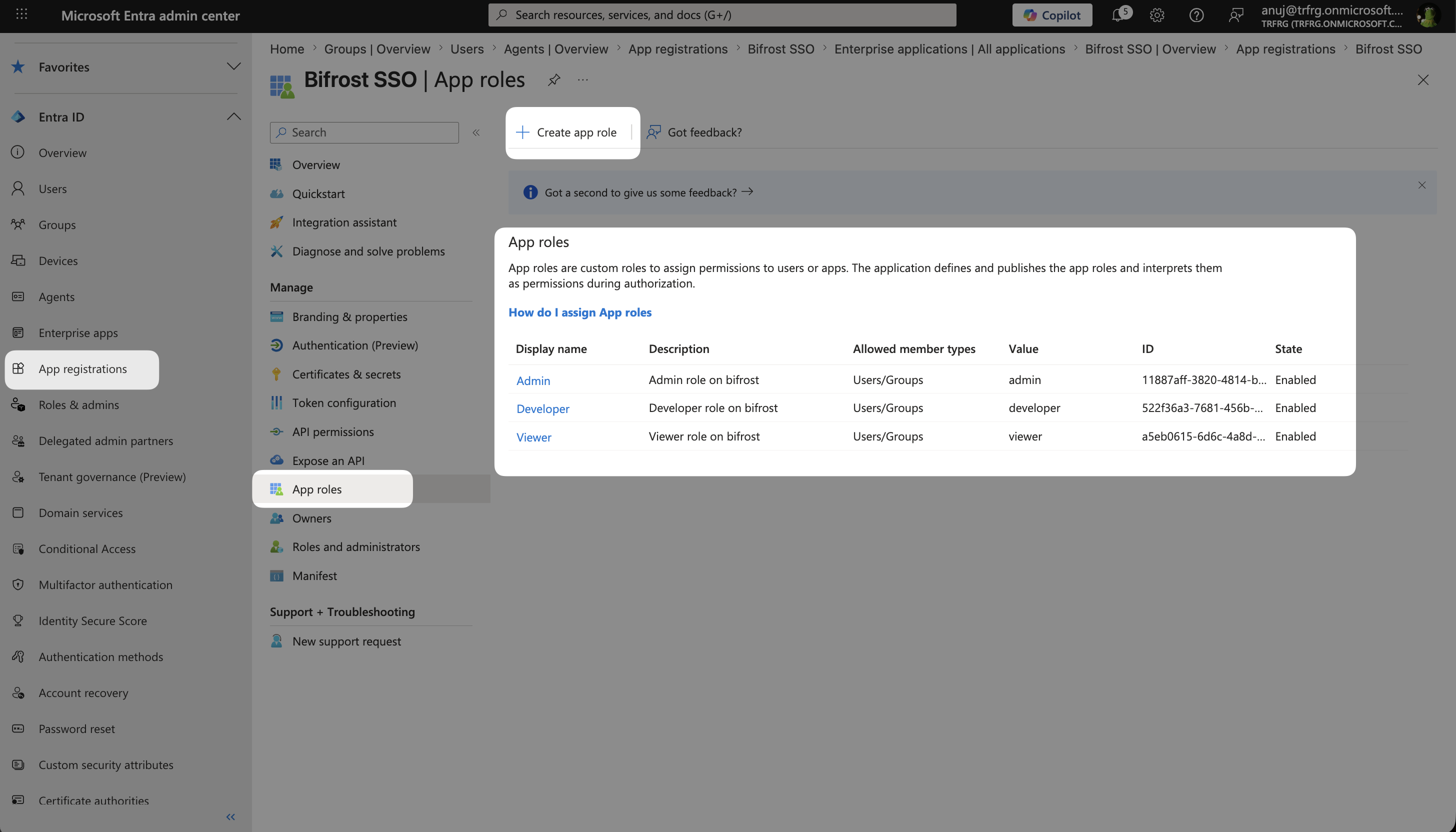Open the blade more options ellipsis
Viewport: 1456px width, 832px height.
[582, 80]
